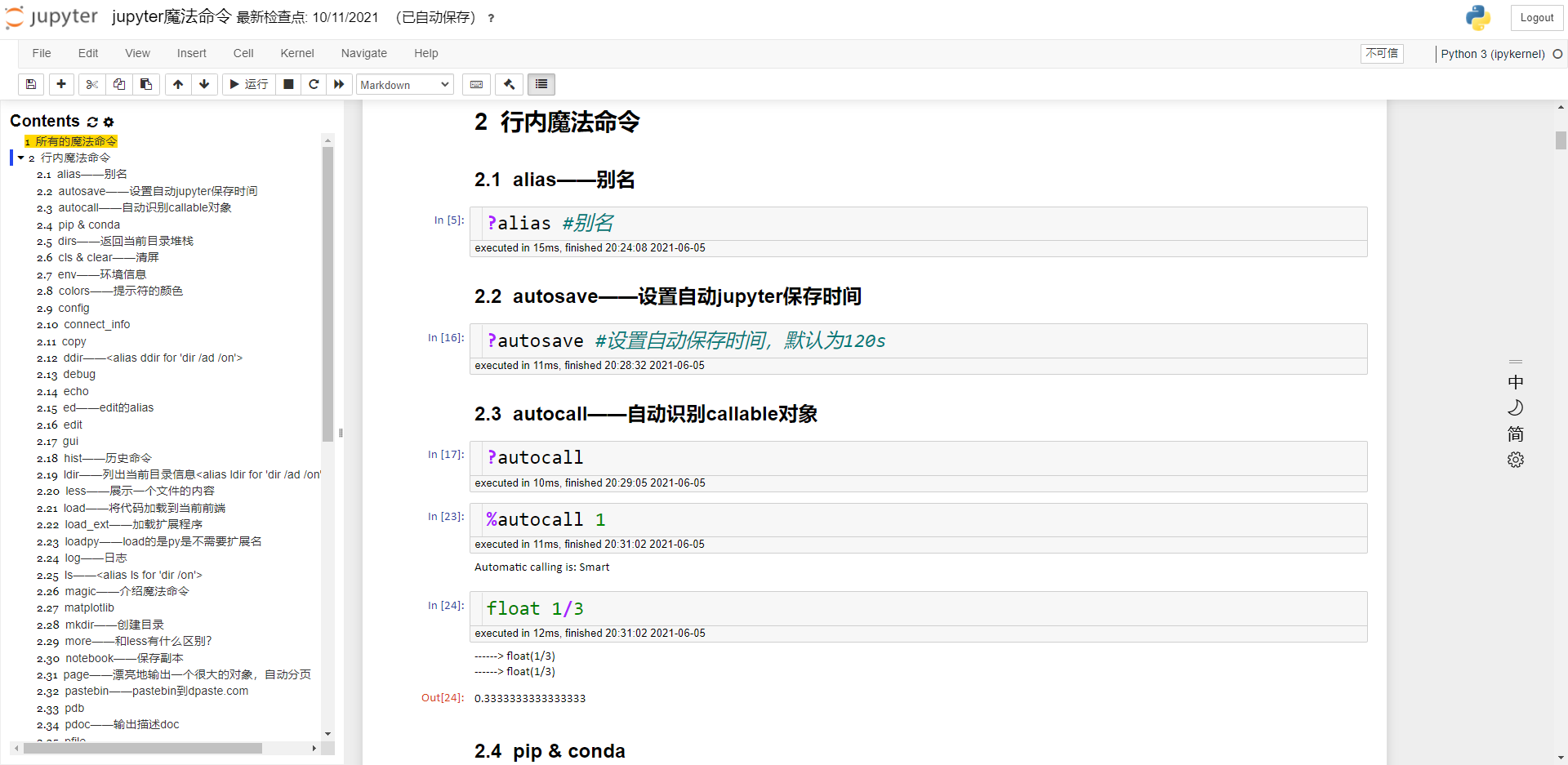Toggle the notebook trust status (不可信) button
This screenshot has width=1568, height=765.
(1382, 54)
